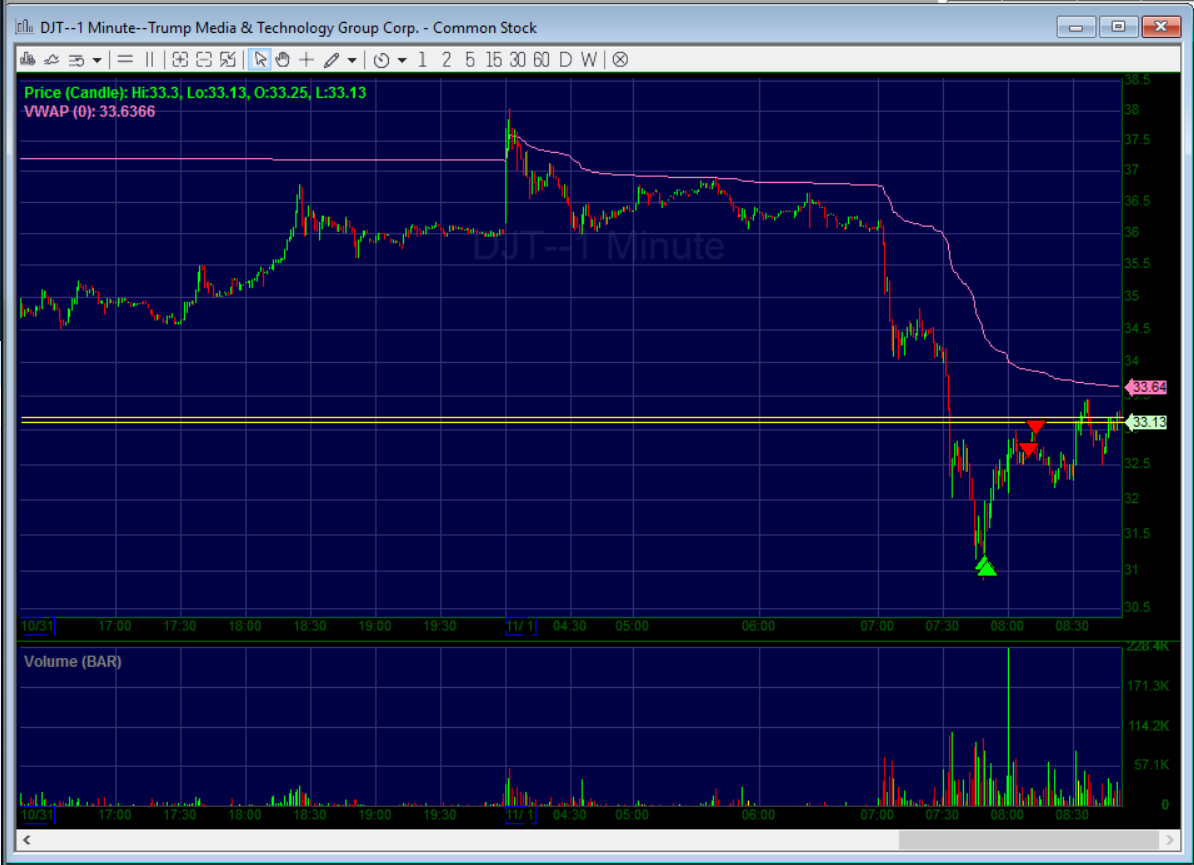The image size is (1194, 865).
Task: Switch chart to Weekly interval
Action: pyautogui.click(x=589, y=59)
